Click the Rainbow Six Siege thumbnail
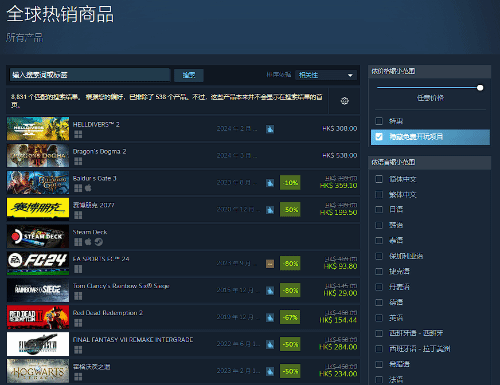Viewport: 500px width, 385px height. click(38, 290)
